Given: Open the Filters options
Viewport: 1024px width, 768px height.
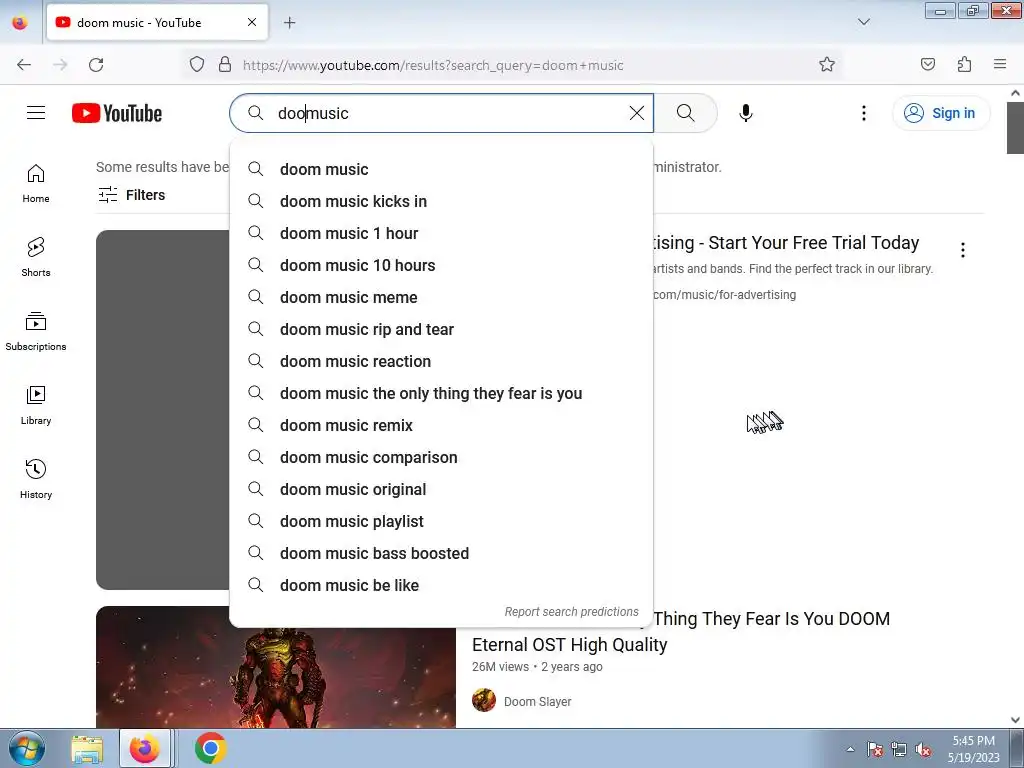Looking at the screenshot, I should [132, 195].
